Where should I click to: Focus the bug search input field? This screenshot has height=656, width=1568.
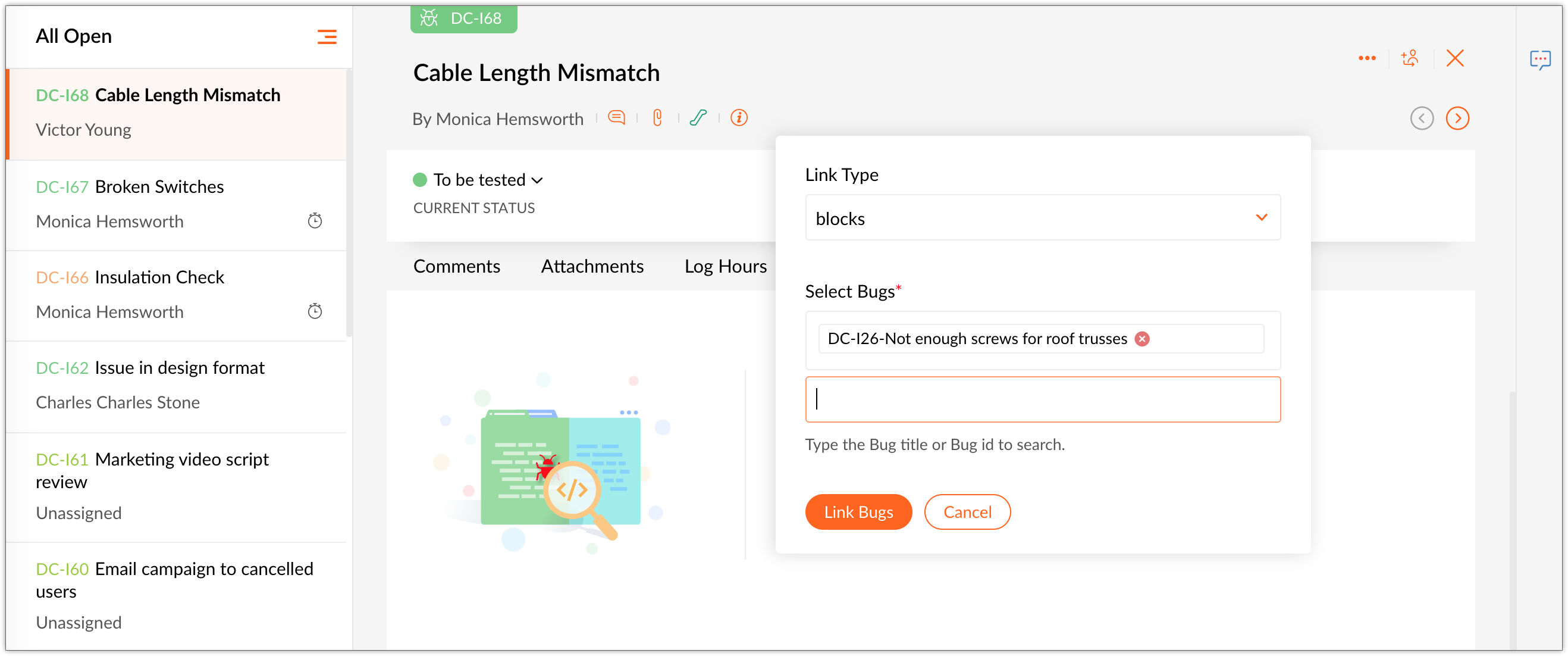pos(1042,399)
